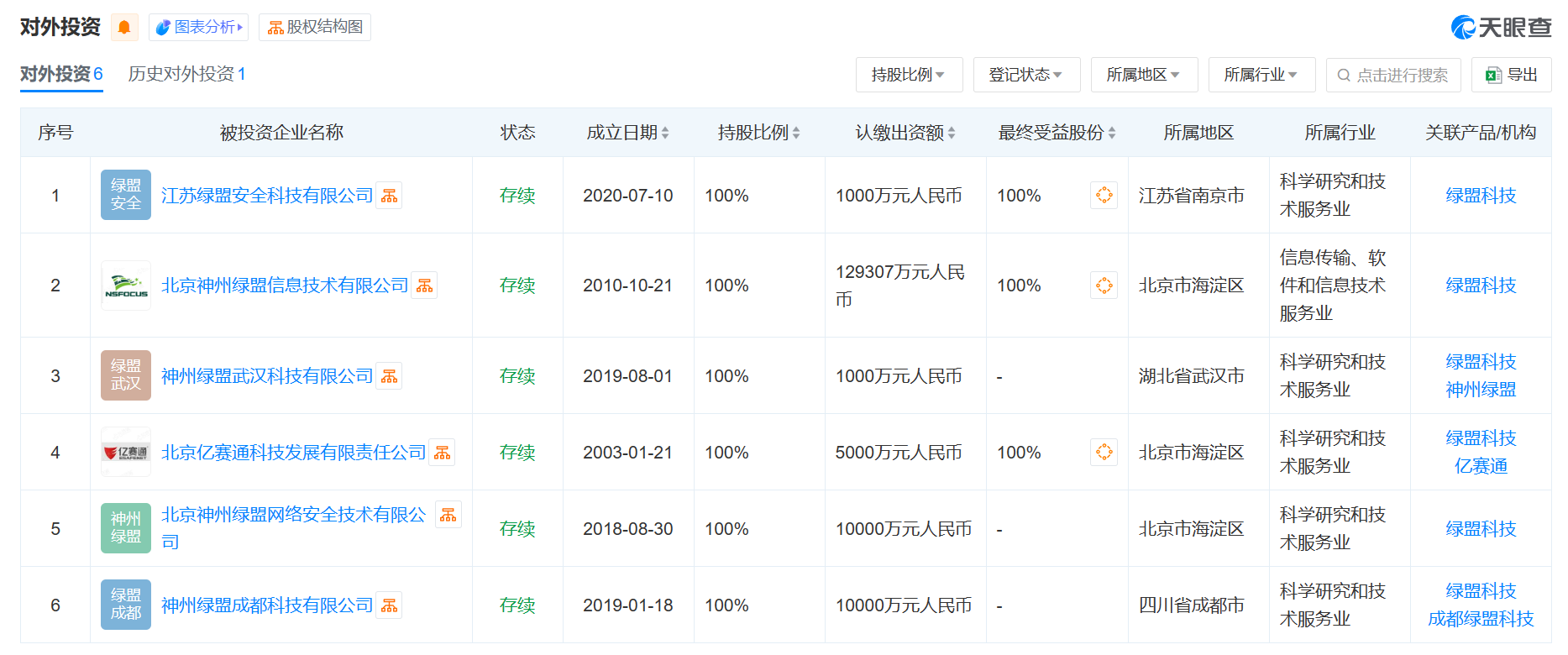Expand the 登记状态 filter dropdown

coord(1026,75)
